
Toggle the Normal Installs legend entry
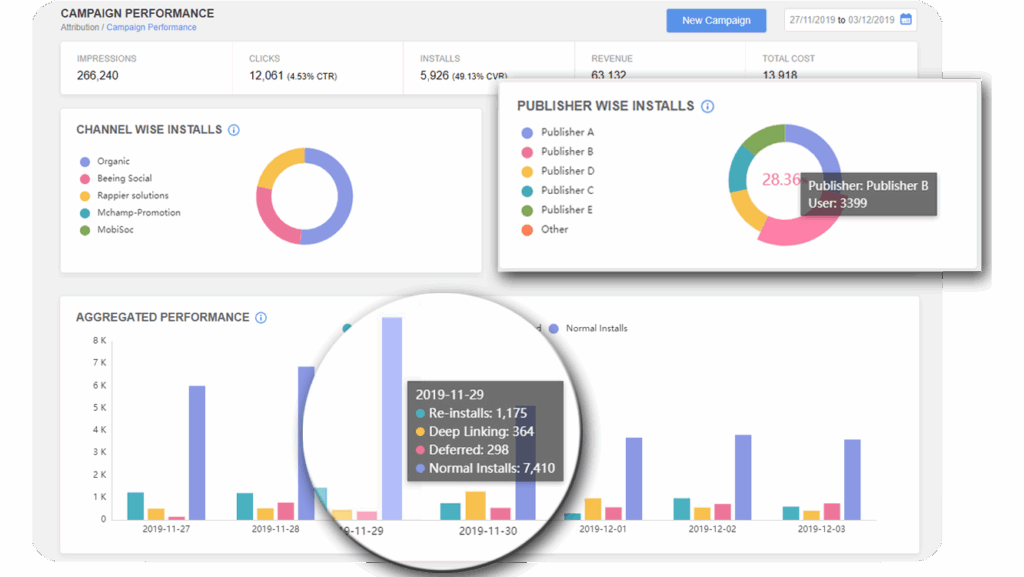pyautogui.click(x=588, y=328)
